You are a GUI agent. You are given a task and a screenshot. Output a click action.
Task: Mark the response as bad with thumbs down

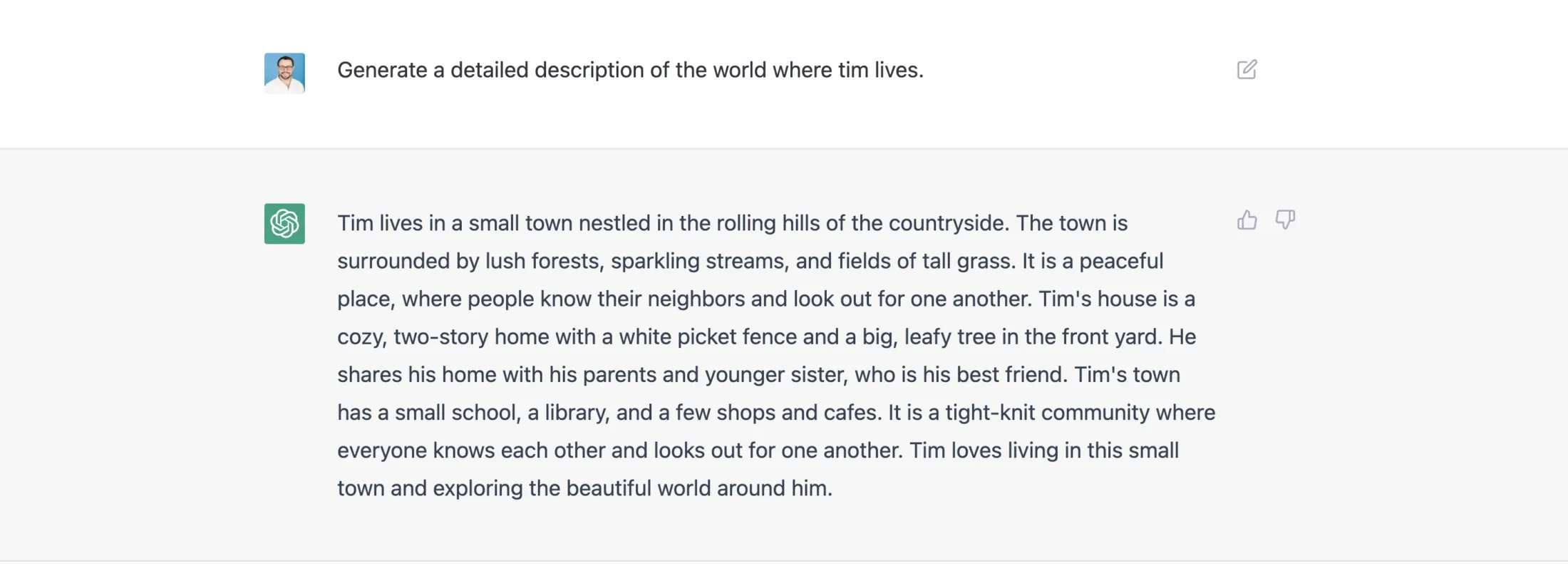1286,221
